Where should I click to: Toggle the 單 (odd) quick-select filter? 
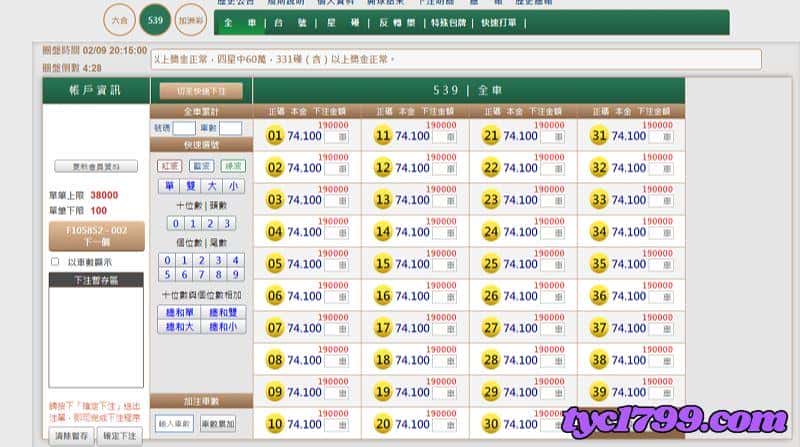169,186
